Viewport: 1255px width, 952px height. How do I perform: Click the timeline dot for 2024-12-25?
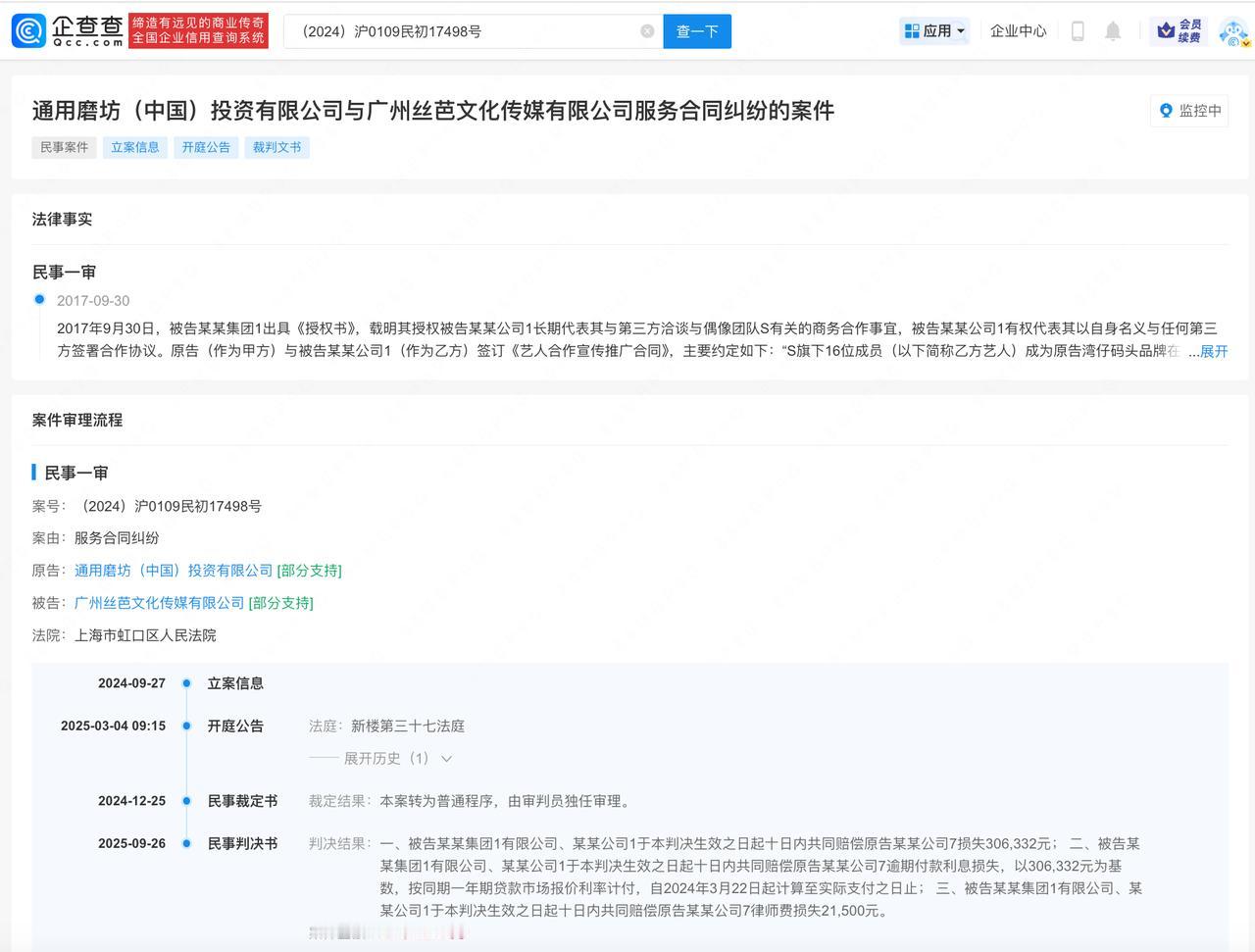[186, 801]
